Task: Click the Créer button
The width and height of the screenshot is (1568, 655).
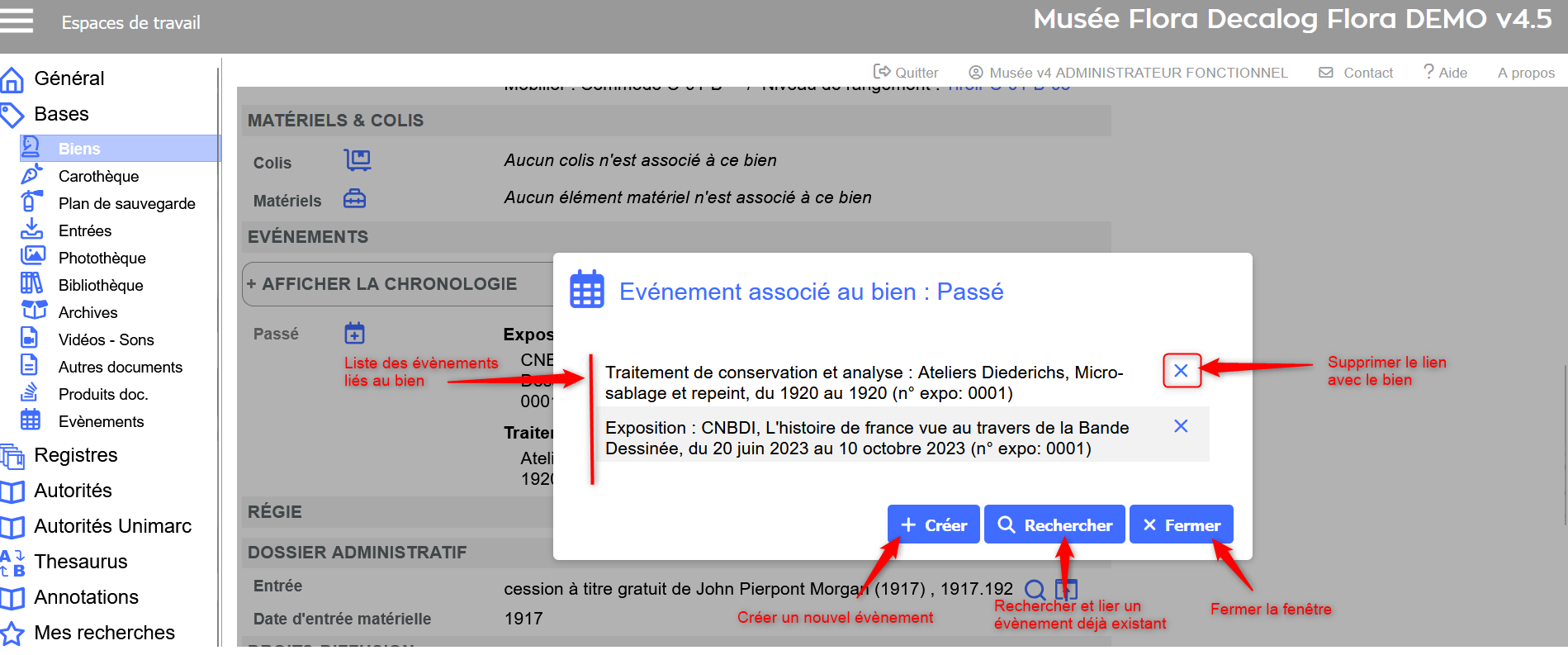Action: (933, 525)
